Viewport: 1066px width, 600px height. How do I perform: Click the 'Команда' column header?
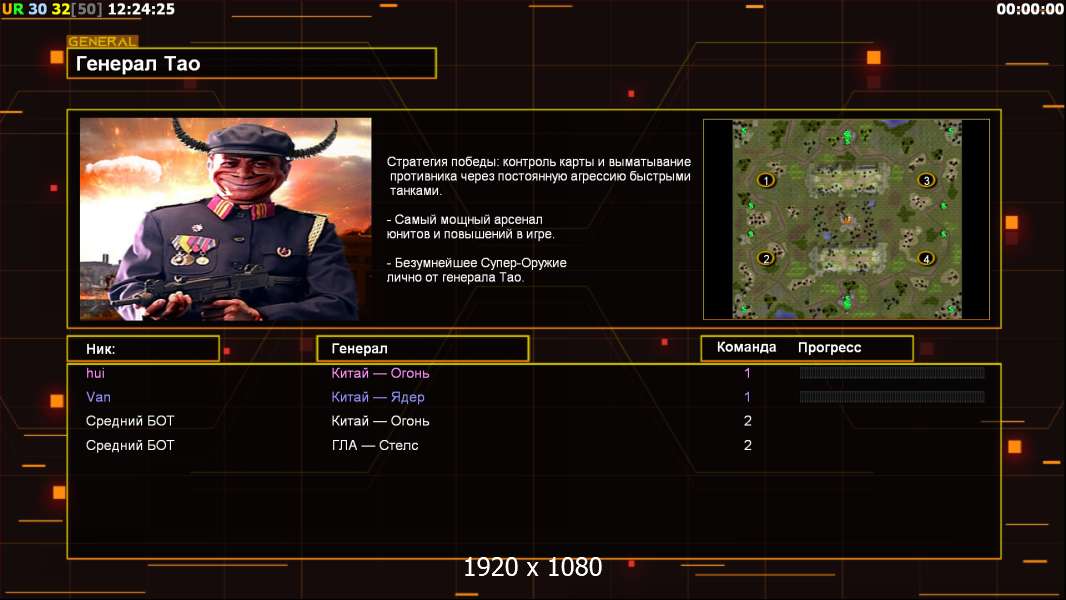tap(746, 347)
